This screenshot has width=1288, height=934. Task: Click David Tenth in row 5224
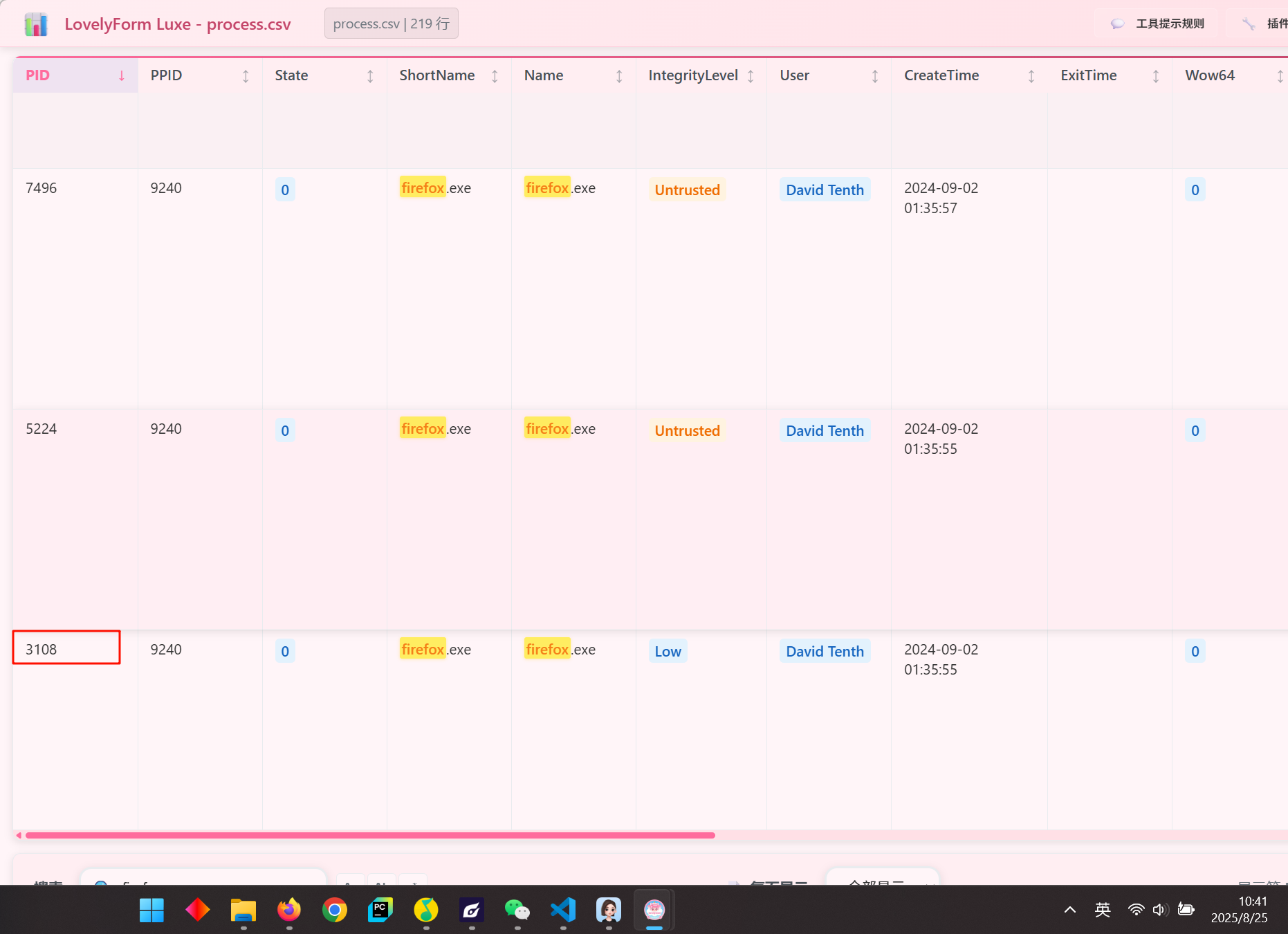pyautogui.click(x=825, y=430)
